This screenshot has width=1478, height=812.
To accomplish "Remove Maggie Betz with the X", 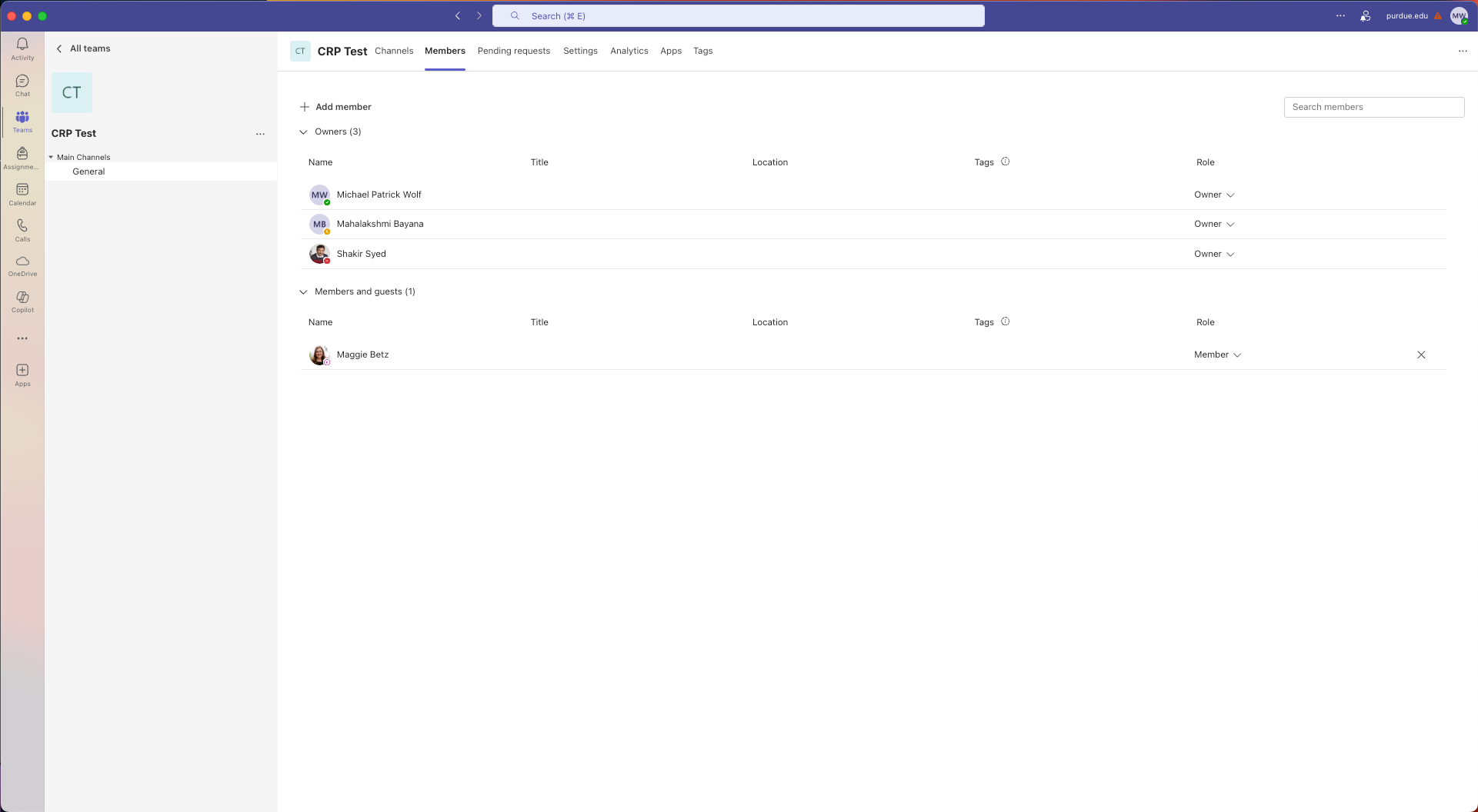I will click(1421, 354).
